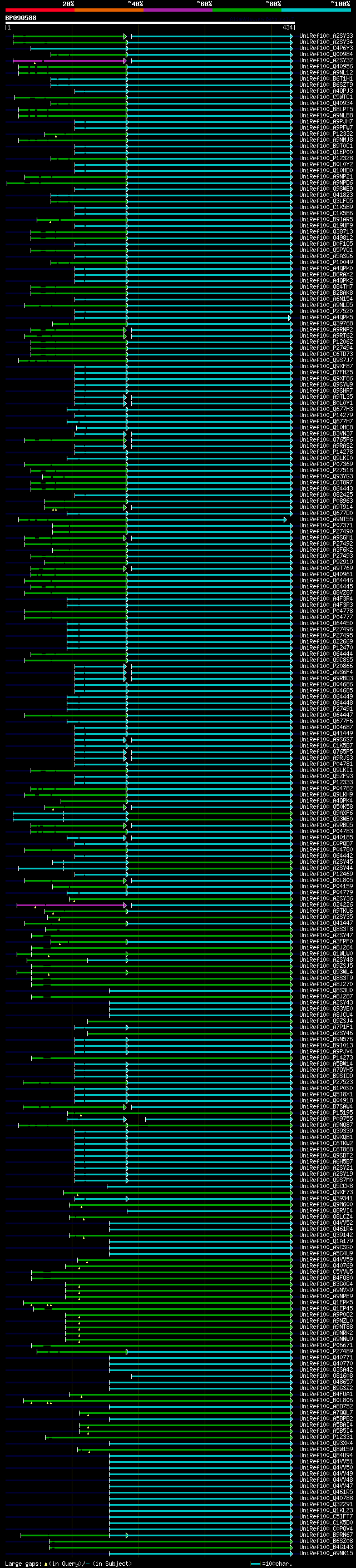
Task: Select hit label UniRef100_Q41449
Action: pyautogui.click(x=326, y=734)
